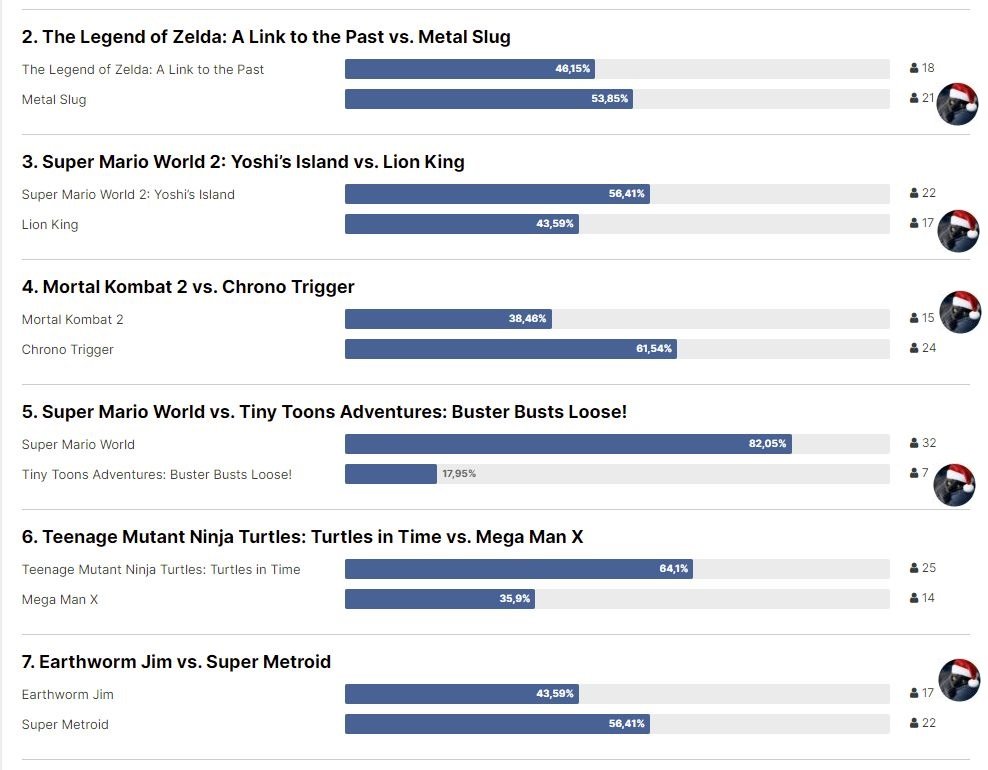Click the voter icon next to Metal Slug's 21 votes

coord(914,99)
